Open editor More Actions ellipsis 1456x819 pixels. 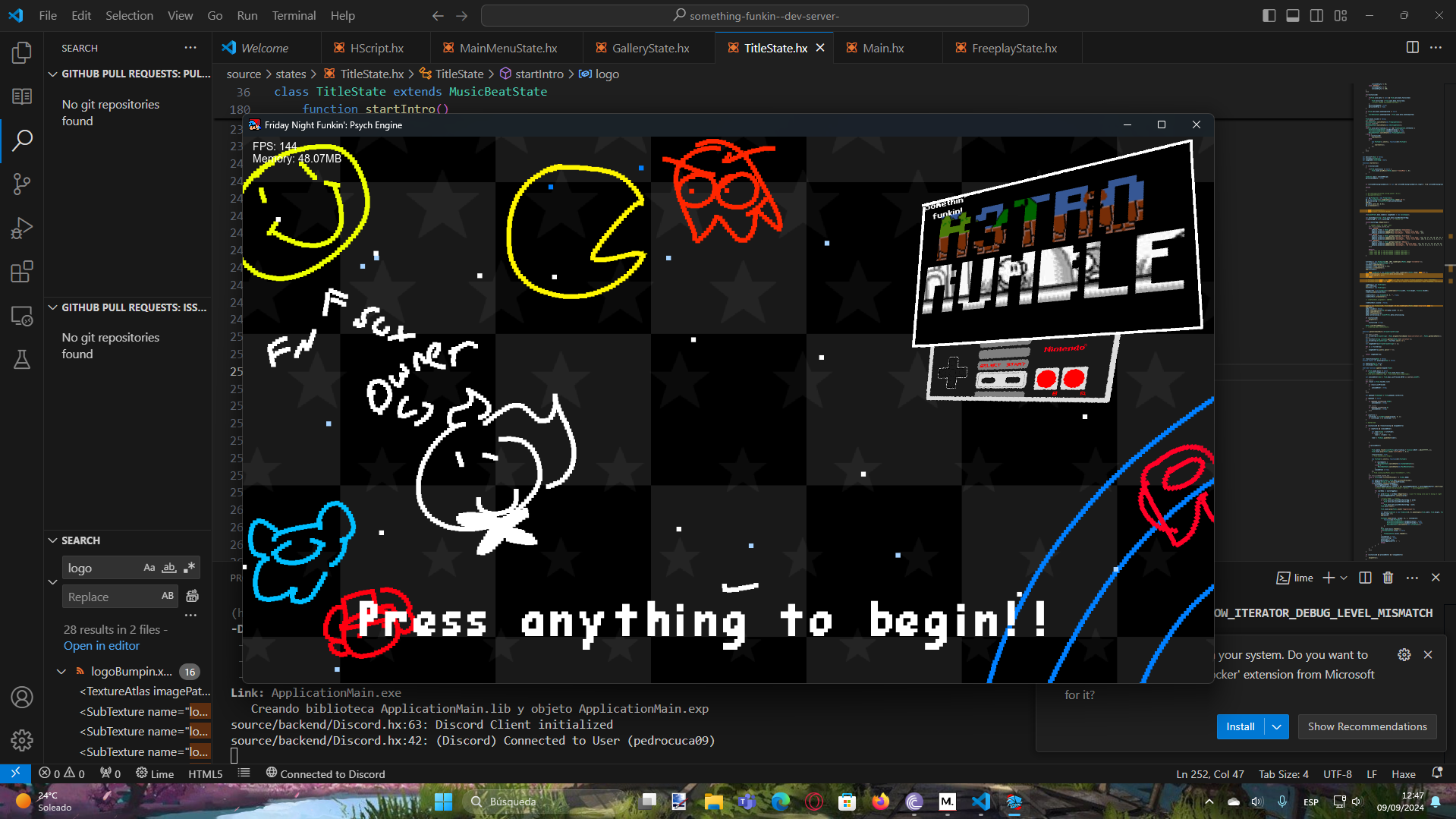point(1436,48)
